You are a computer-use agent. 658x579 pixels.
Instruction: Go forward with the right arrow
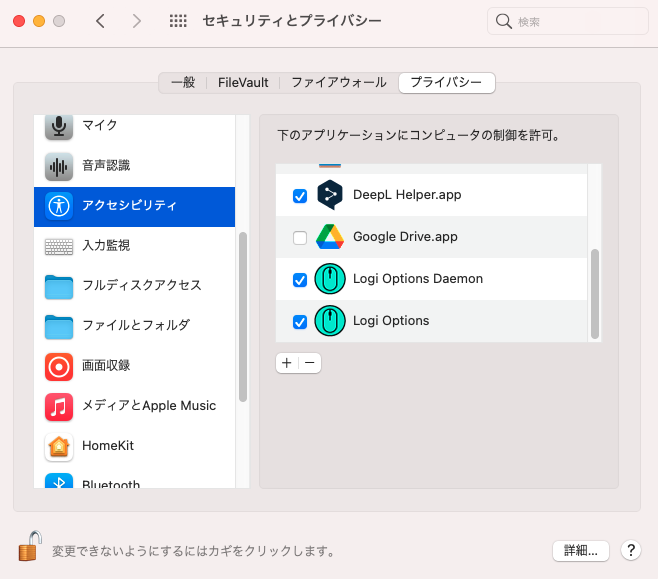(136, 21)
